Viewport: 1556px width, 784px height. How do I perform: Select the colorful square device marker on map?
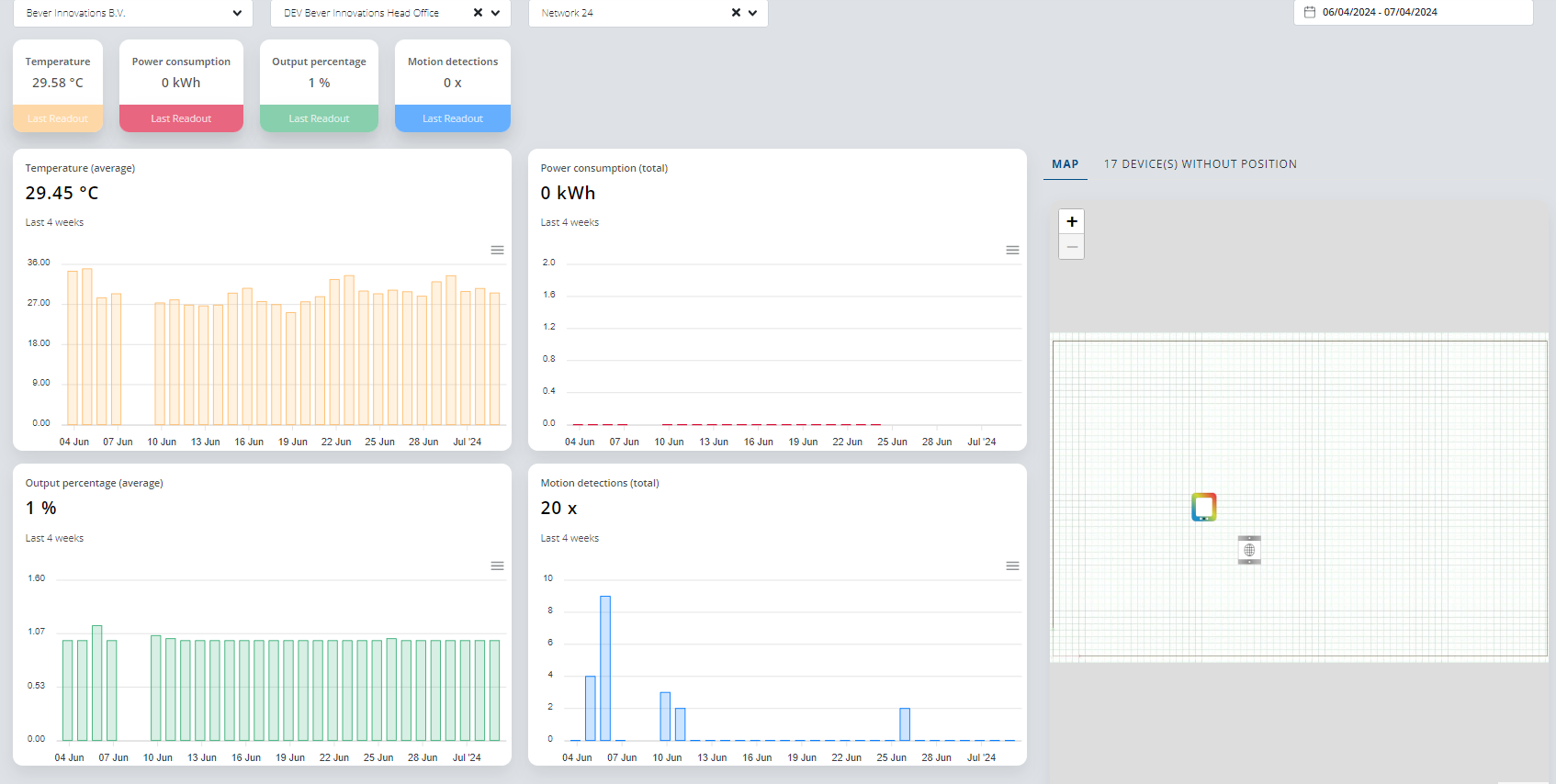[1203, 507]
